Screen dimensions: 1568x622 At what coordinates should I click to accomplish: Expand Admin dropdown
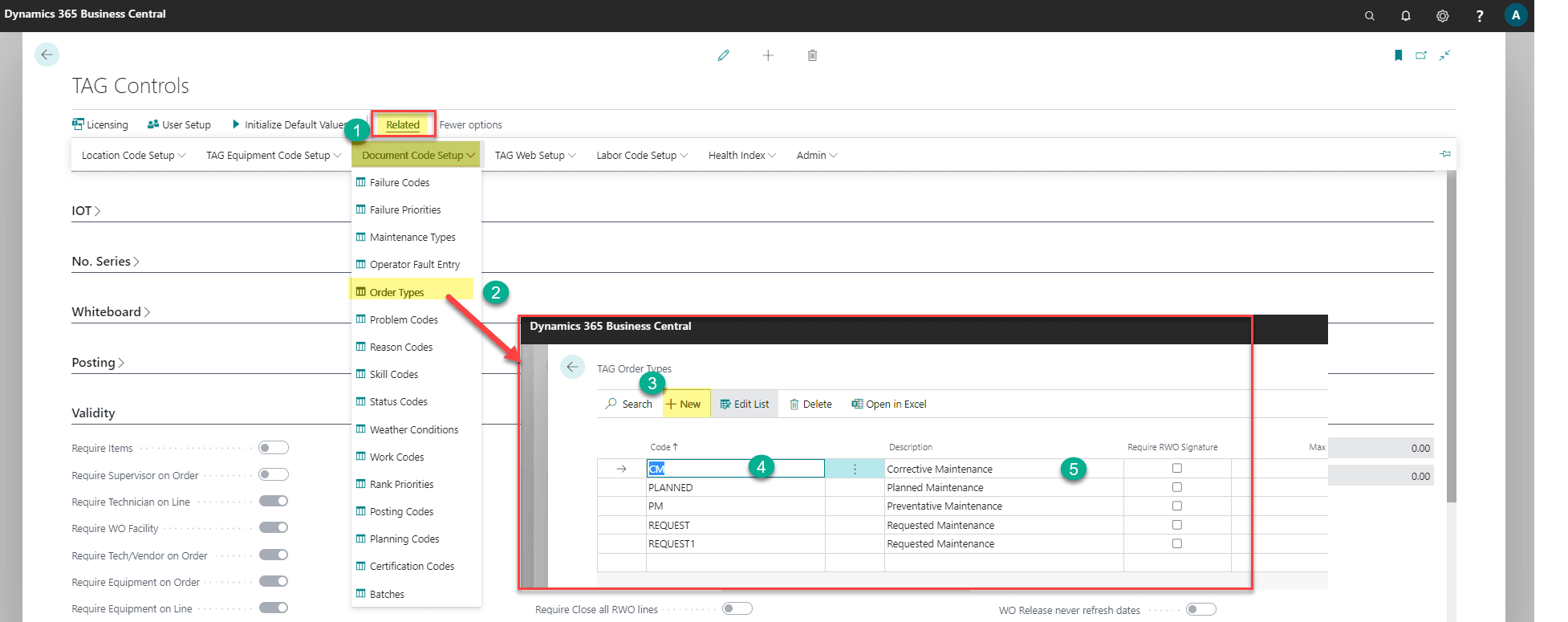[817, 155]
